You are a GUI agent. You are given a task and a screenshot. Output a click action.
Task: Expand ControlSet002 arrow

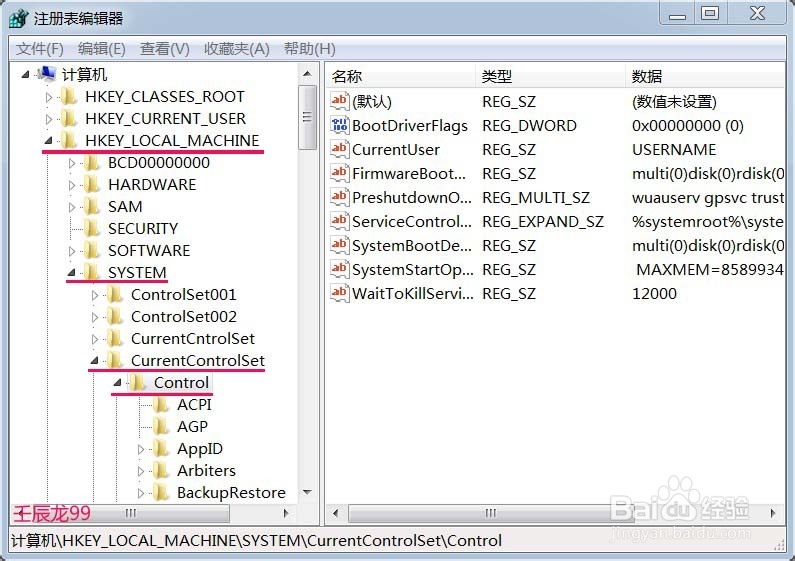[95, 317]
